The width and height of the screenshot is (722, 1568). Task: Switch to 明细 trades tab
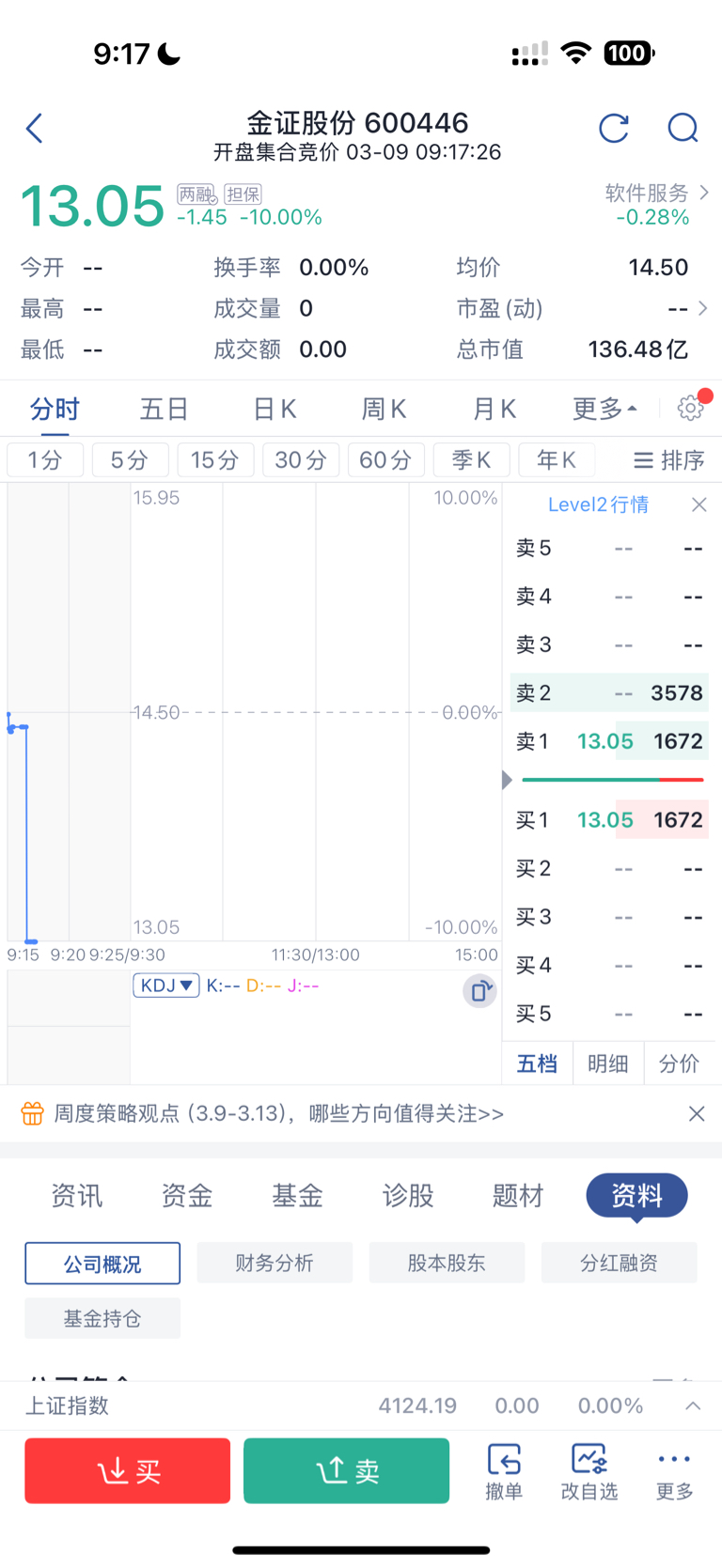tap(608, 1063)
